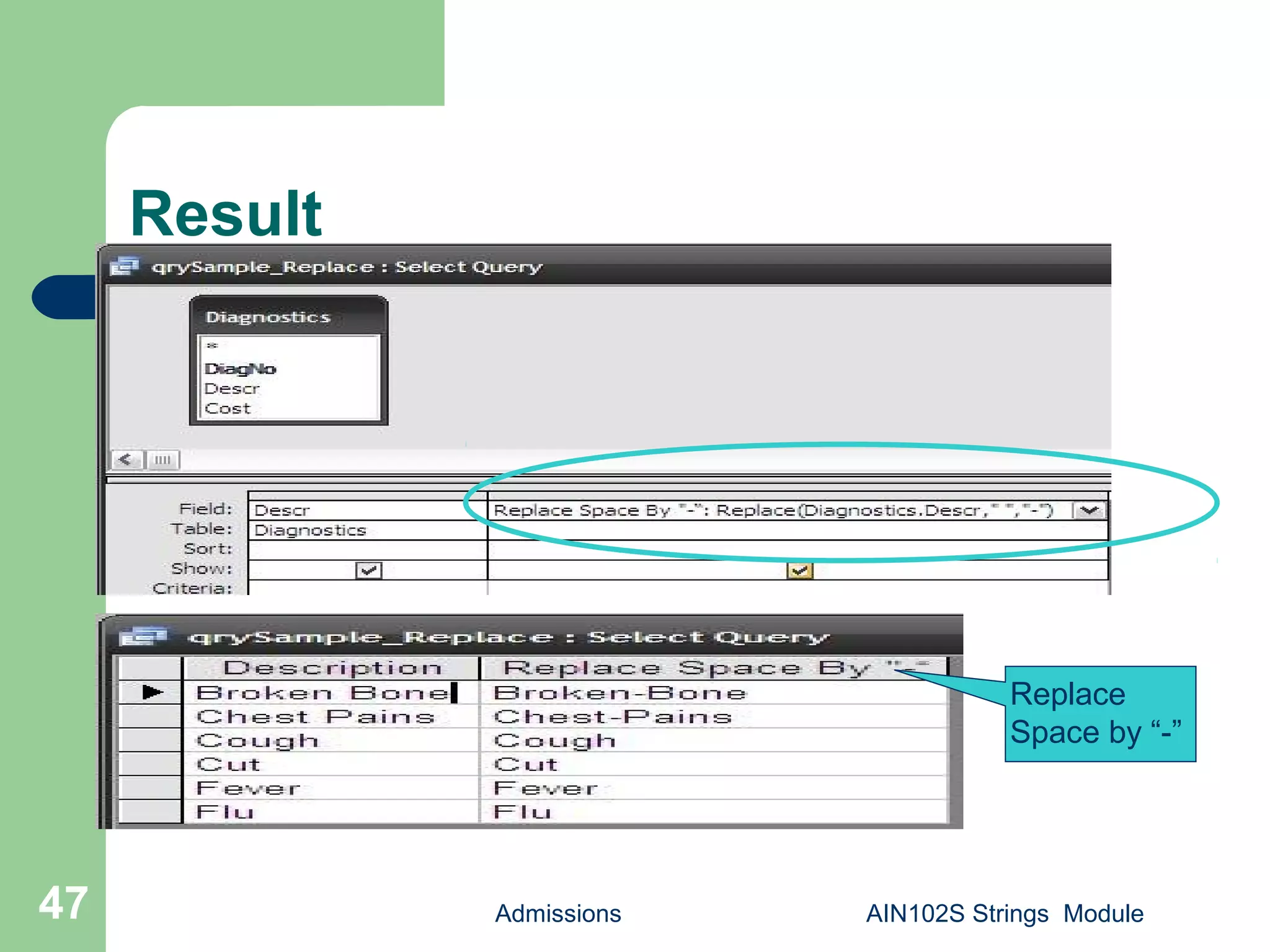Click the row selector for the Flu row
Screen dimensions: 1270x952
pos(150,811)
